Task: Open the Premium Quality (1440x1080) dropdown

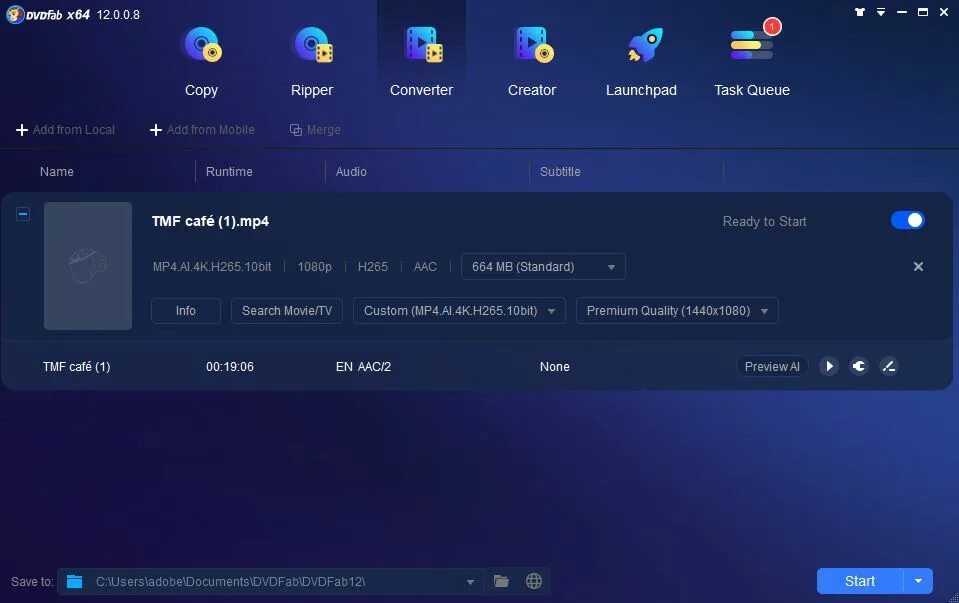Action: (x=677, y=311)
